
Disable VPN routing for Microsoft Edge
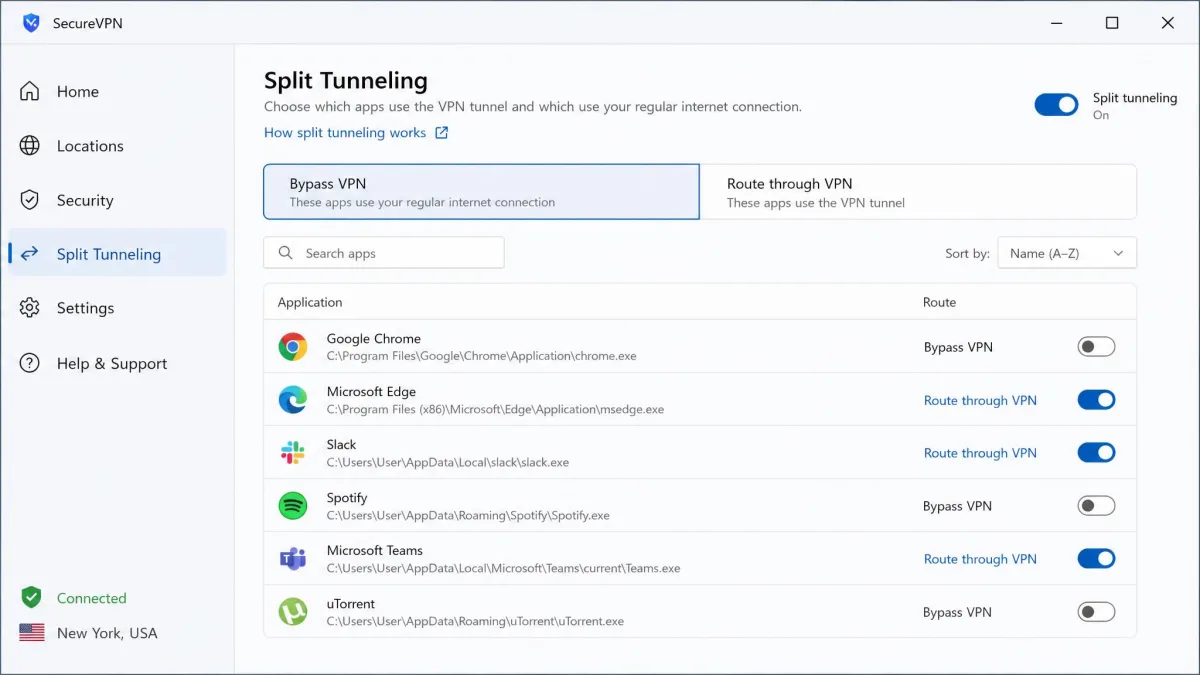coord(1096,400)
